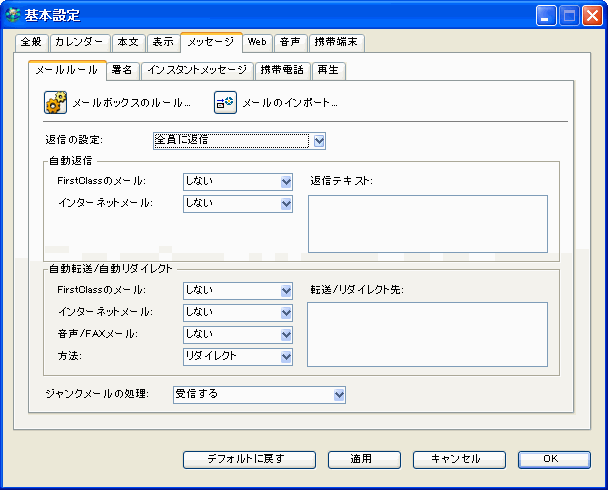Switch to the カレンダー tab
Image resolution: width=608 pixels, height=490 pixels.
coord(79,42)
